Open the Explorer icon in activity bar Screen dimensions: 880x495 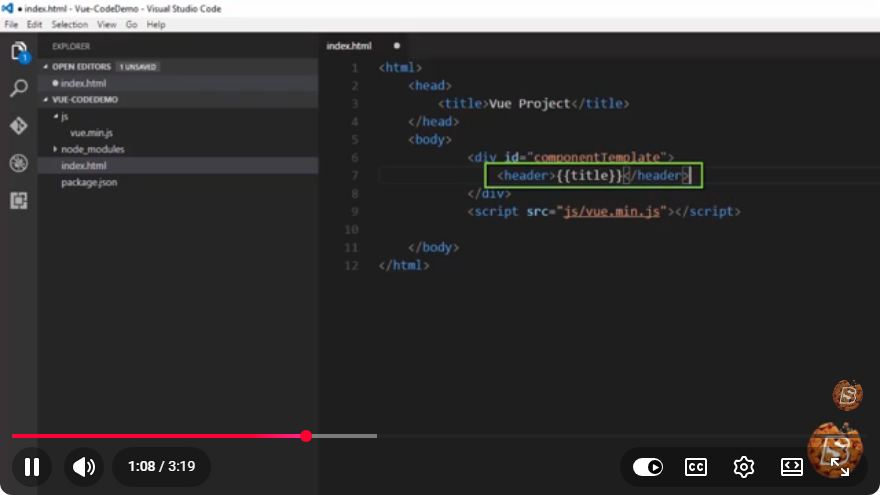click(19, 51)
